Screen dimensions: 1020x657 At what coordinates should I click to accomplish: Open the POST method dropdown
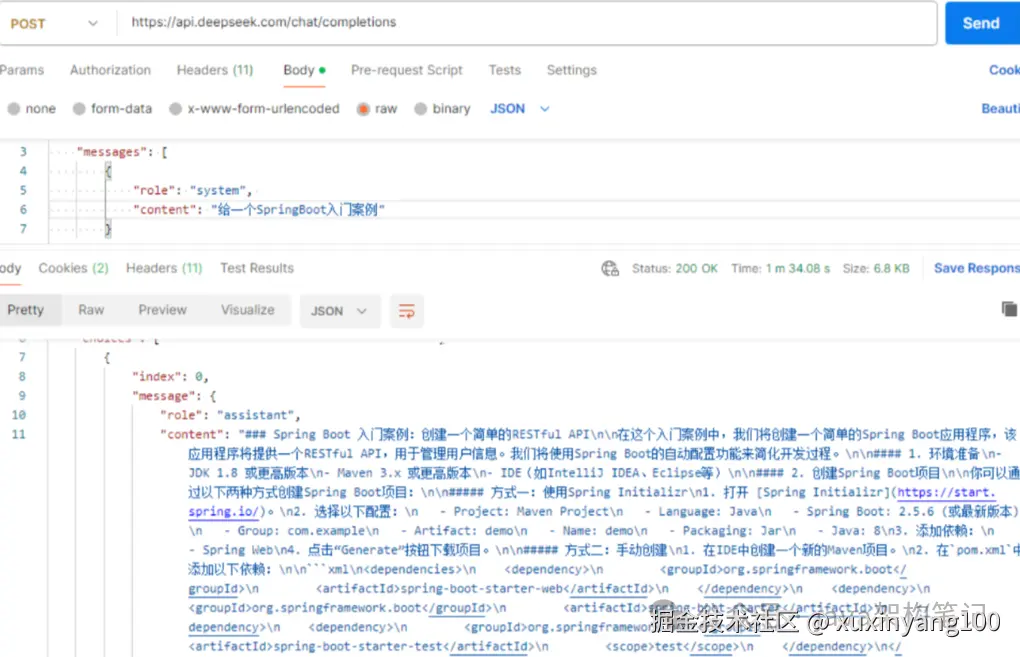click(54, 23)
